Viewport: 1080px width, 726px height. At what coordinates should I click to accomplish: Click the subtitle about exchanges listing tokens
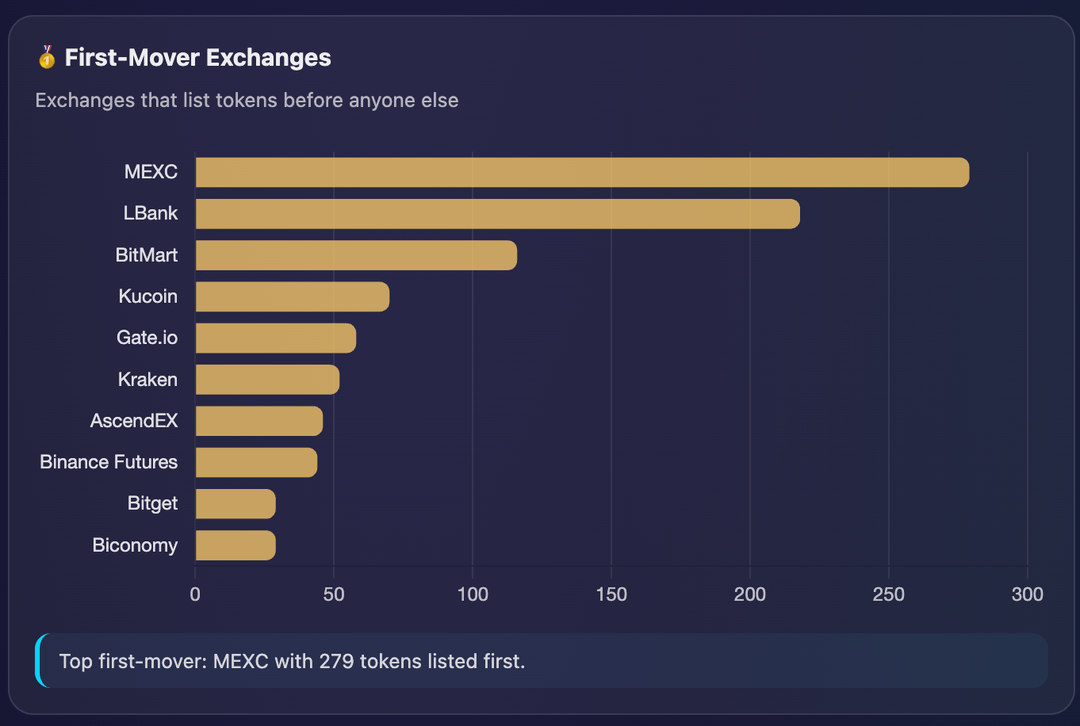pos(247,100)
